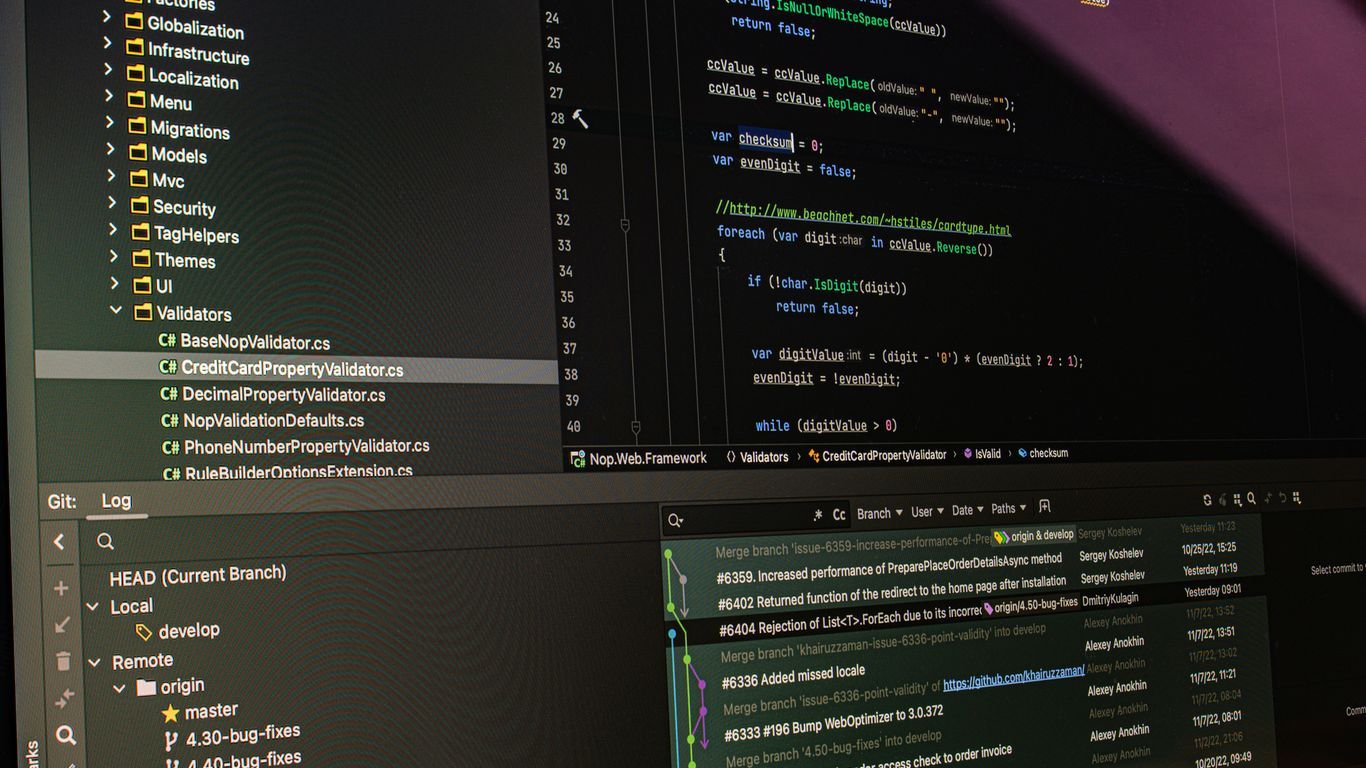The width and height of the screenshot is (1366, 768).
Task: Click the back arrow icon in Git panel
Action: 59,541
